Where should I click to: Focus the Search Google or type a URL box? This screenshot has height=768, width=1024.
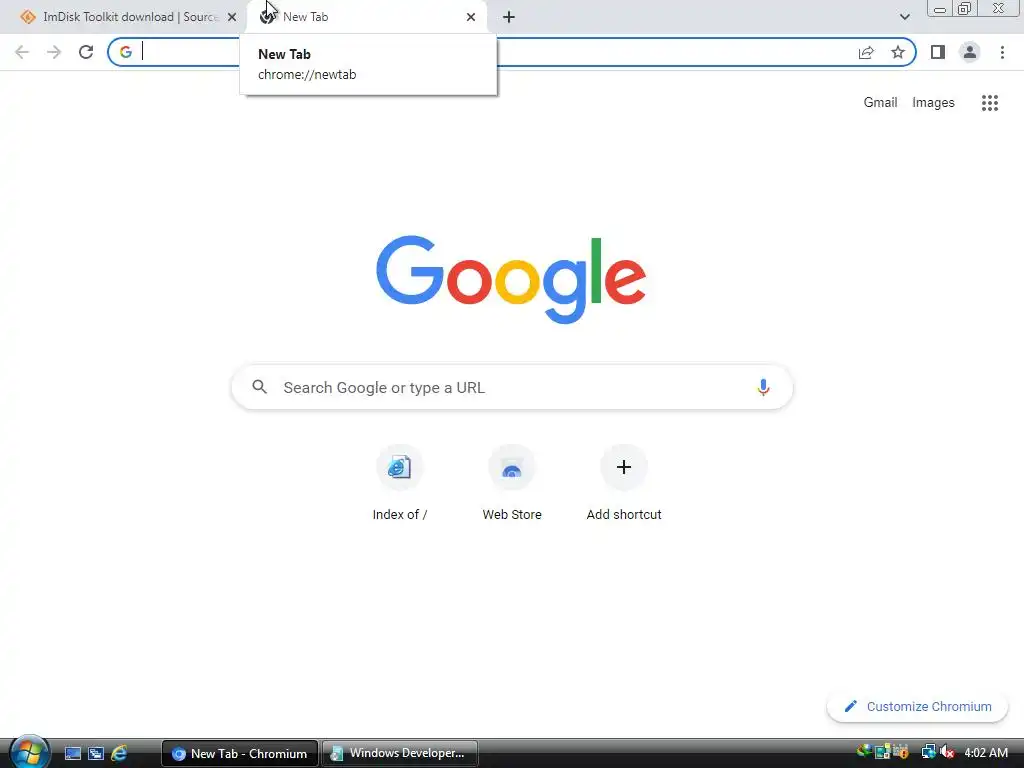[x=512, y=387]
